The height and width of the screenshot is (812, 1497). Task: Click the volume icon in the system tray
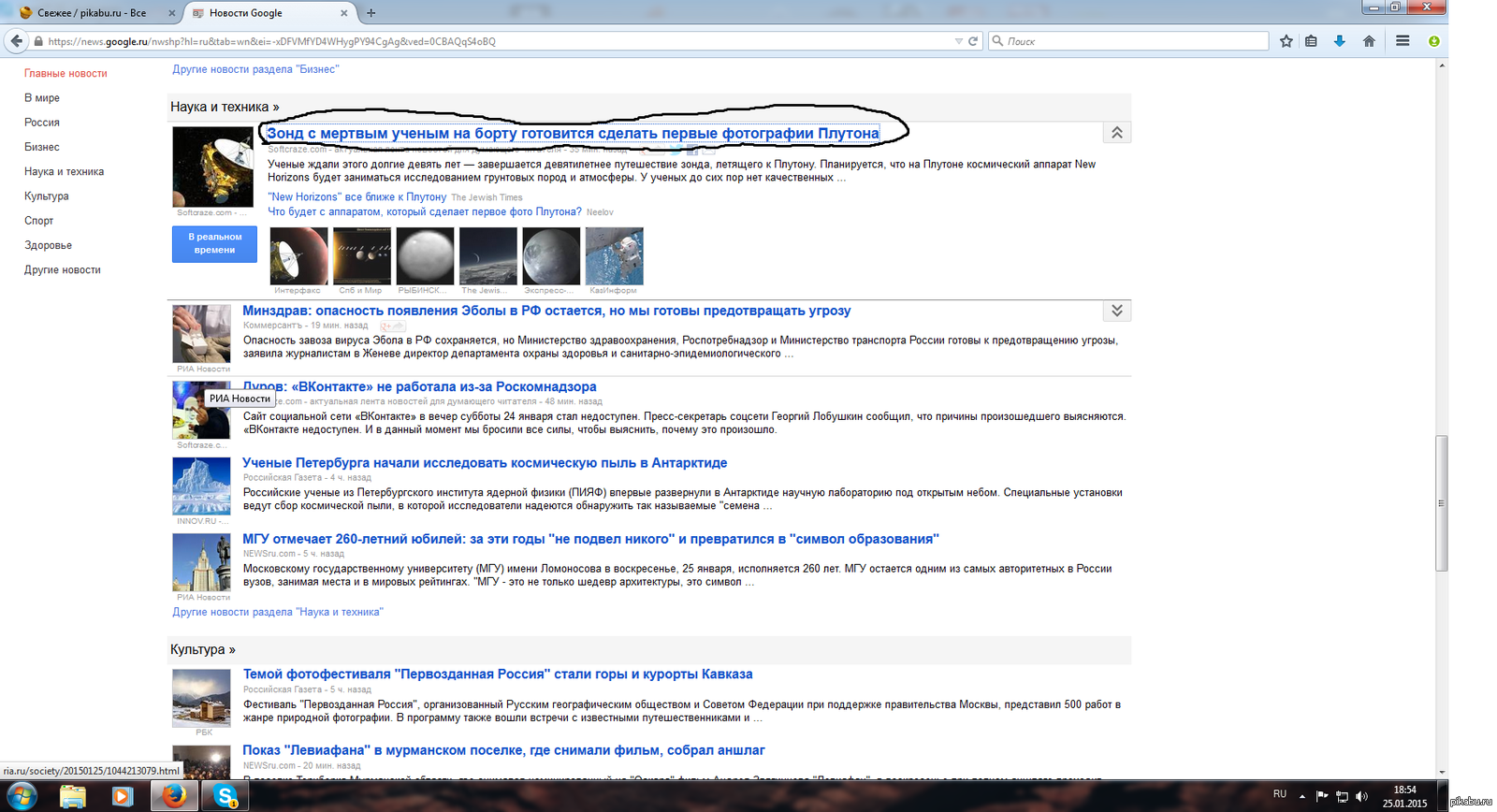(1361, 796)
